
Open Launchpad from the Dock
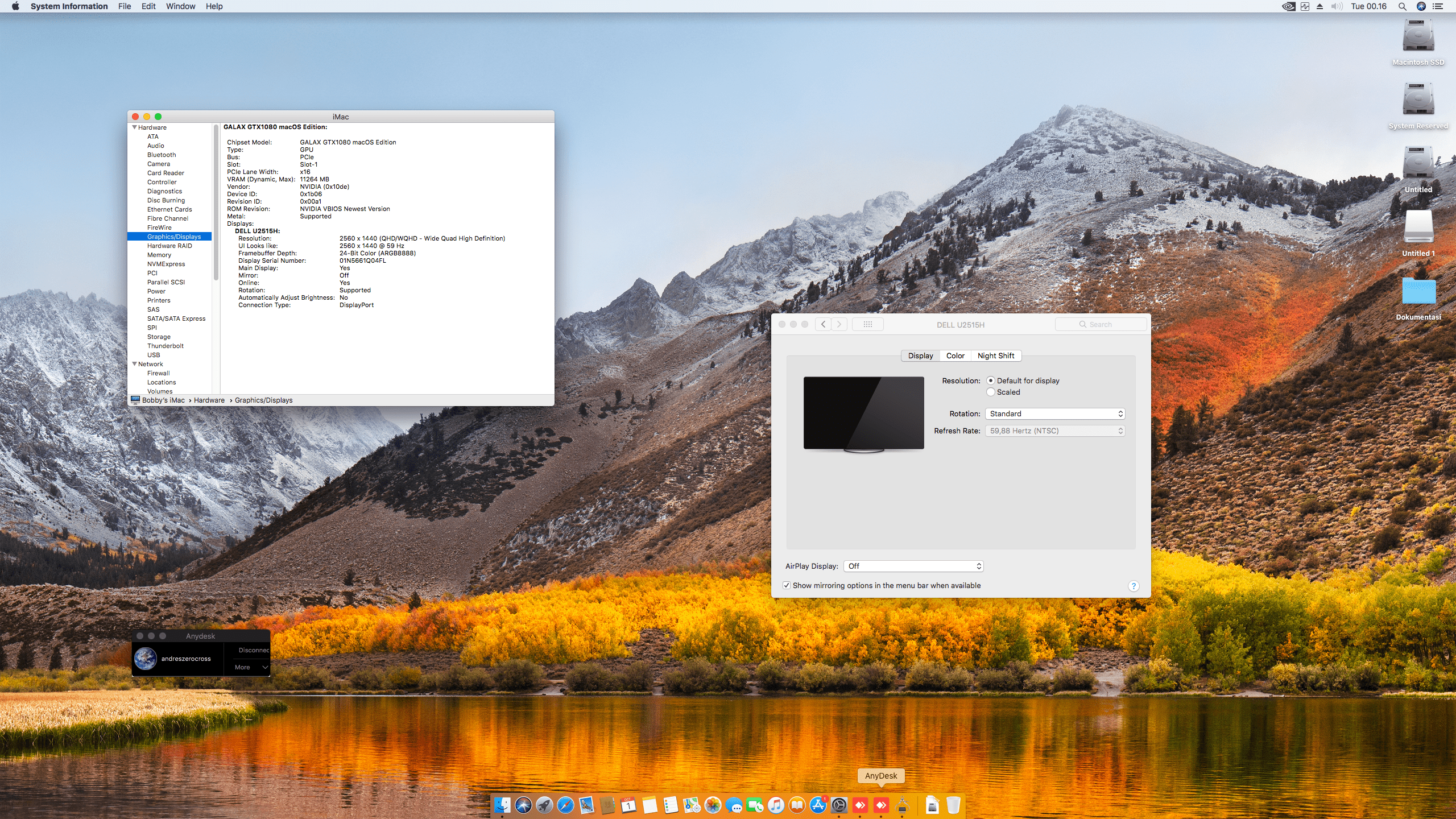tap(545, 805)
